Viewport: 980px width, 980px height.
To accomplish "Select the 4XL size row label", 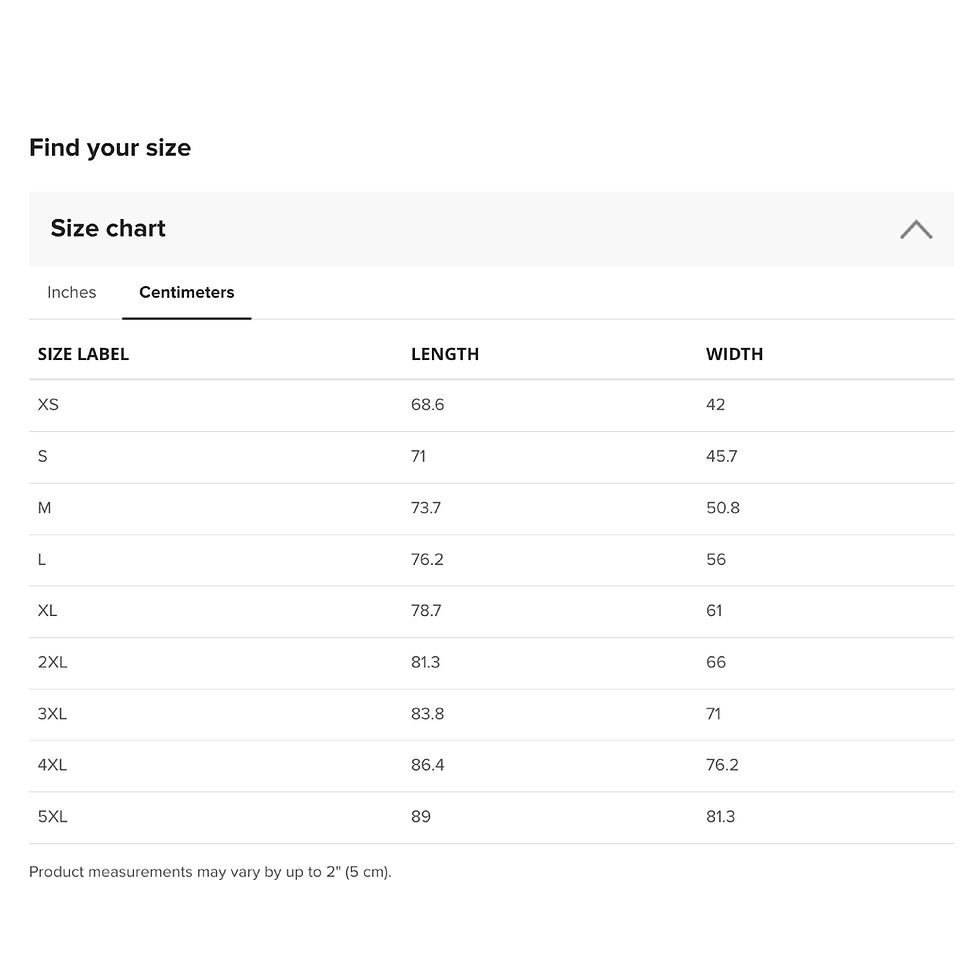I will click(x=52, y=765).
